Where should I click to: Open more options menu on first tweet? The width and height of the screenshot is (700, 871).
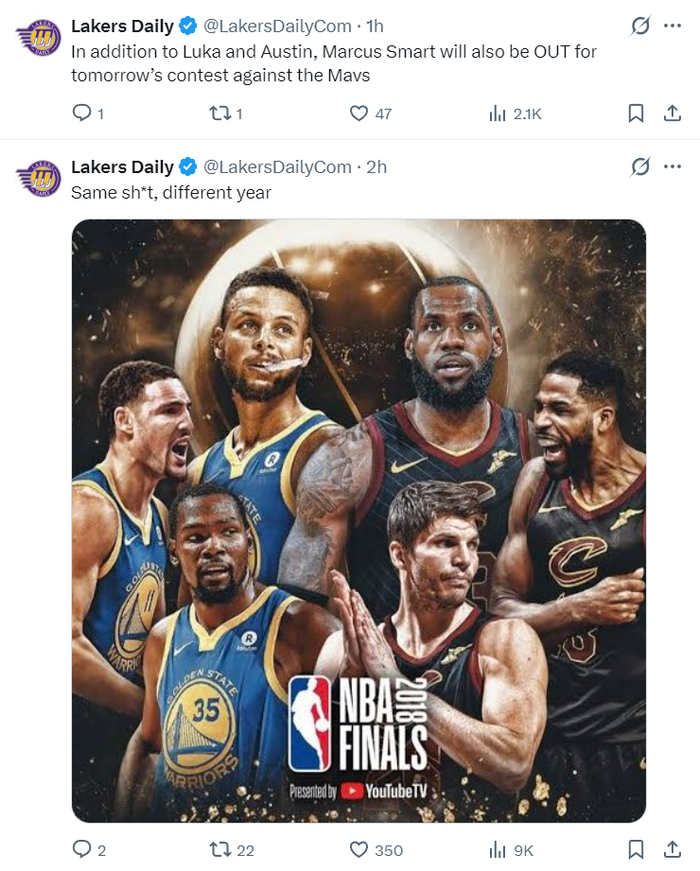pos(672,26)
